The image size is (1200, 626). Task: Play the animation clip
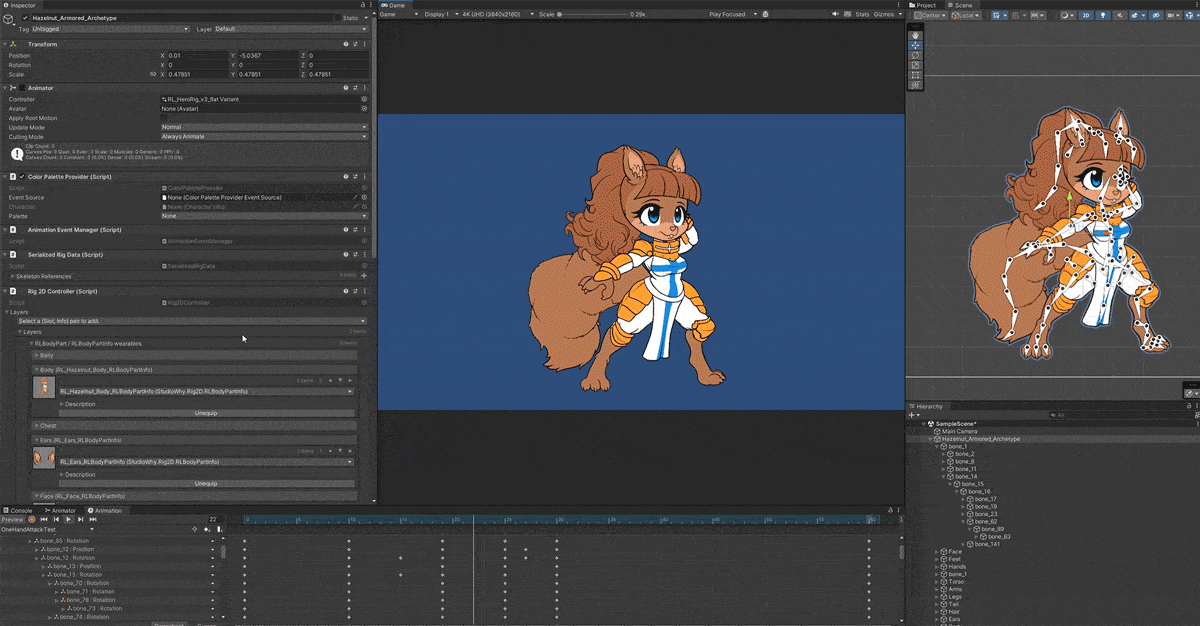pyautogui.click(x=68, y=519)
